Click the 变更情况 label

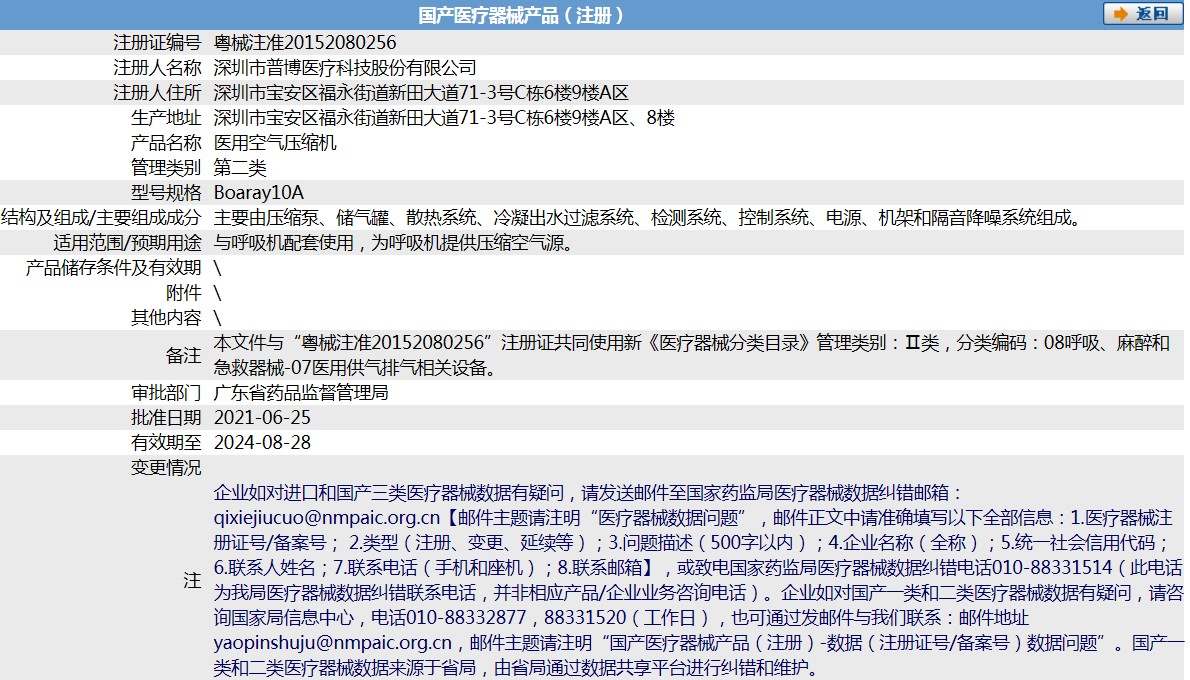(166, 468)
